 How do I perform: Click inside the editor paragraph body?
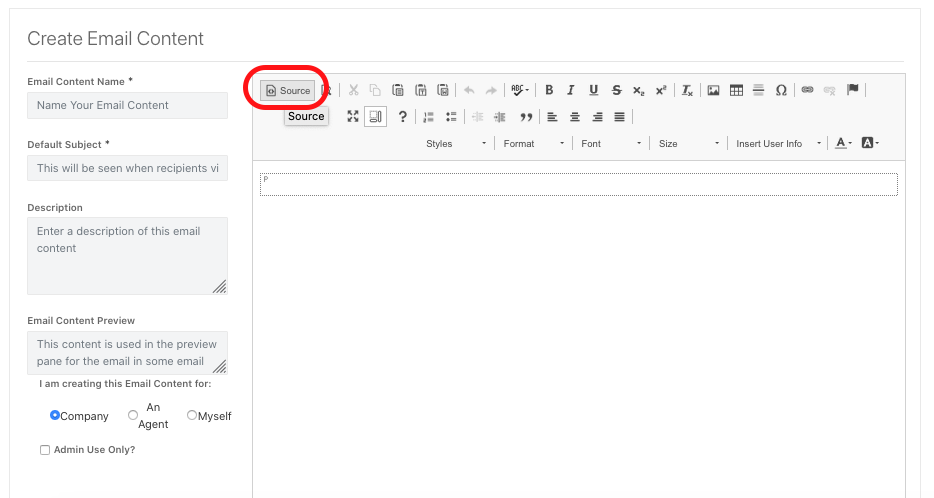(578, 185)
